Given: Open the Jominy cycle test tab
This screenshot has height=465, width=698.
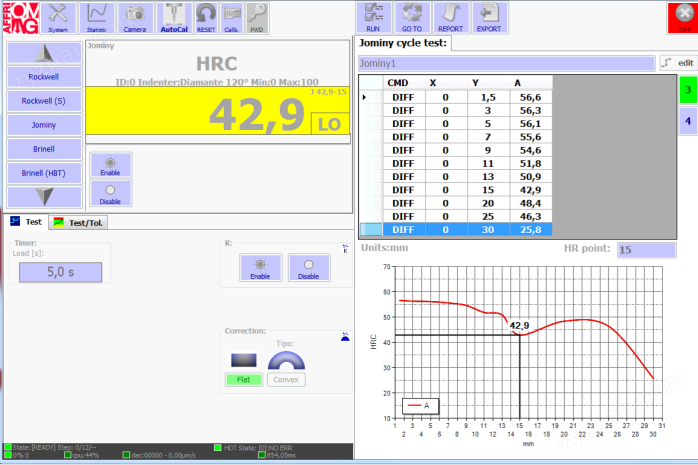Looking at the screenshot, I should click(404, 42).
